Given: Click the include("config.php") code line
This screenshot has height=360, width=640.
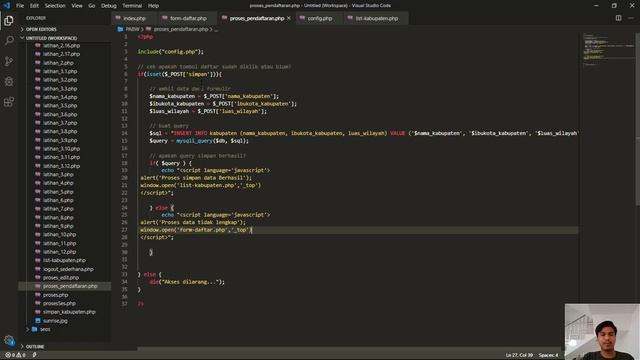Looking at the screenshot, I should (x=171, y=52).
